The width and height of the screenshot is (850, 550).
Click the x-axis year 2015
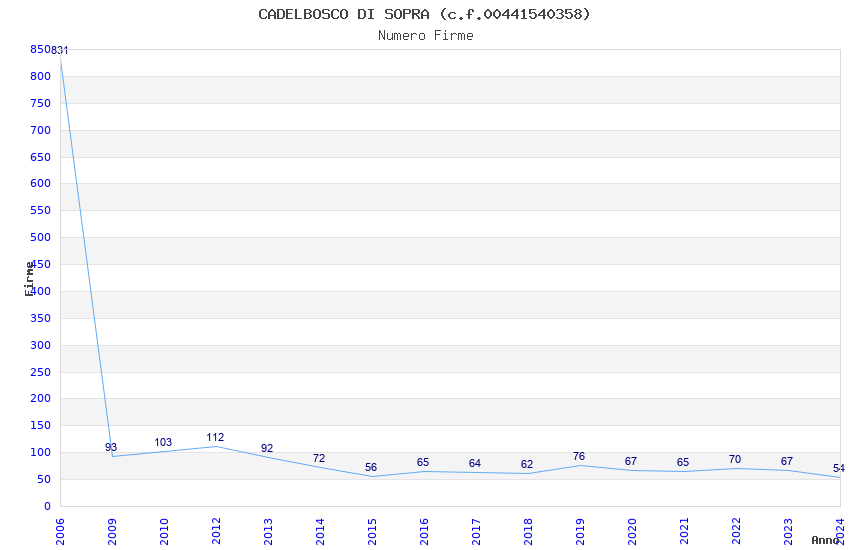[x=372, y=532]
